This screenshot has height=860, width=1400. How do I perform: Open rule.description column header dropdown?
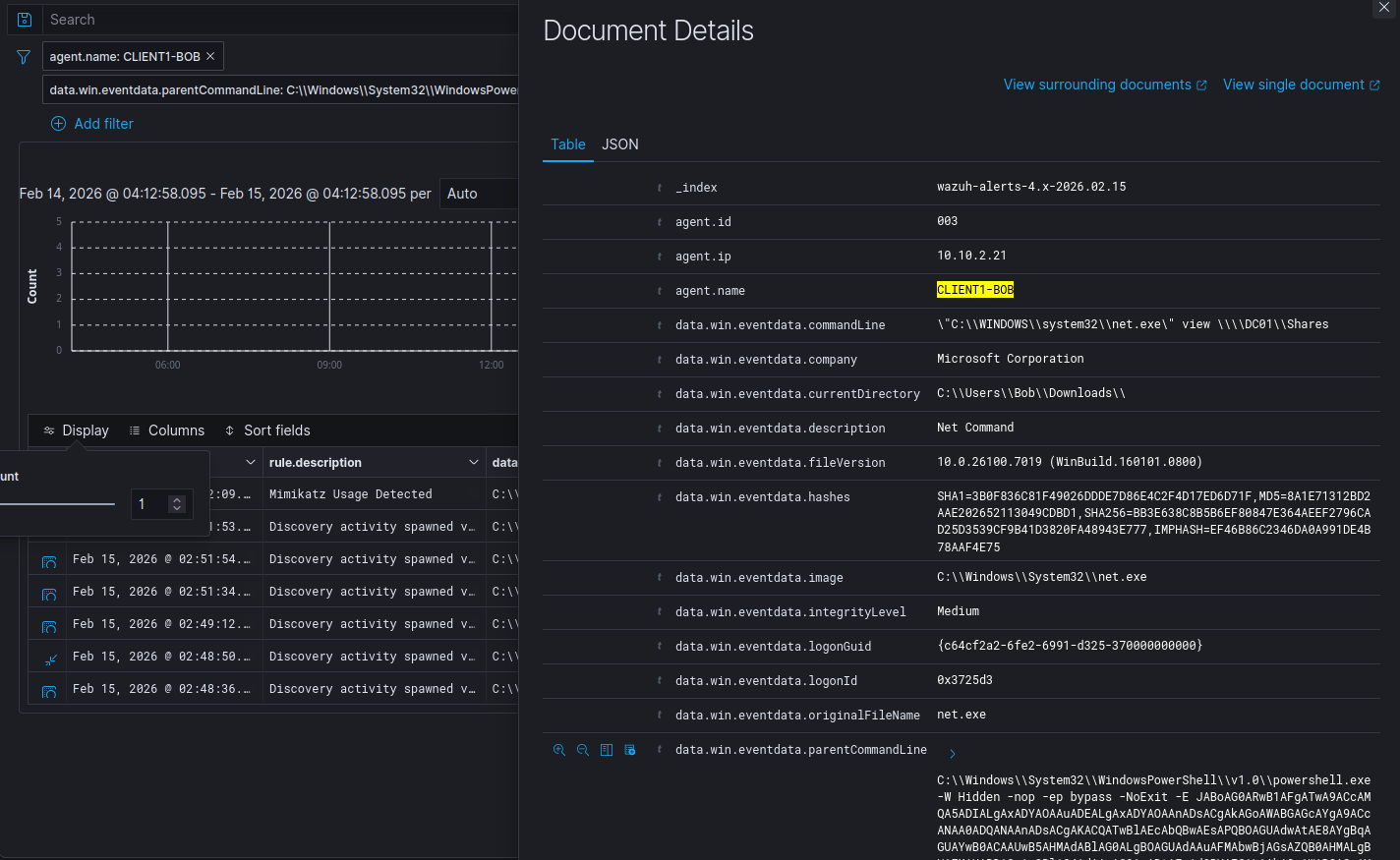473,463
